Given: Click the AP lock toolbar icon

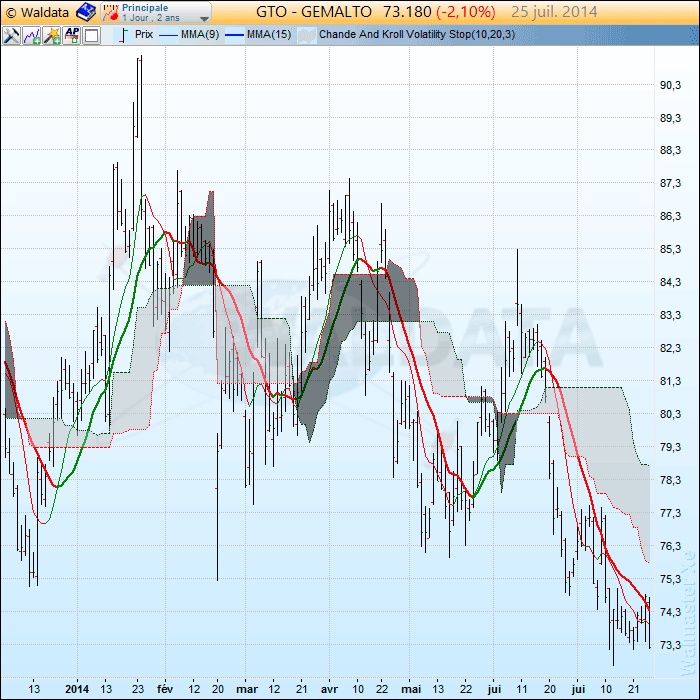Looking at the screenshot, I should coord(72,35).
